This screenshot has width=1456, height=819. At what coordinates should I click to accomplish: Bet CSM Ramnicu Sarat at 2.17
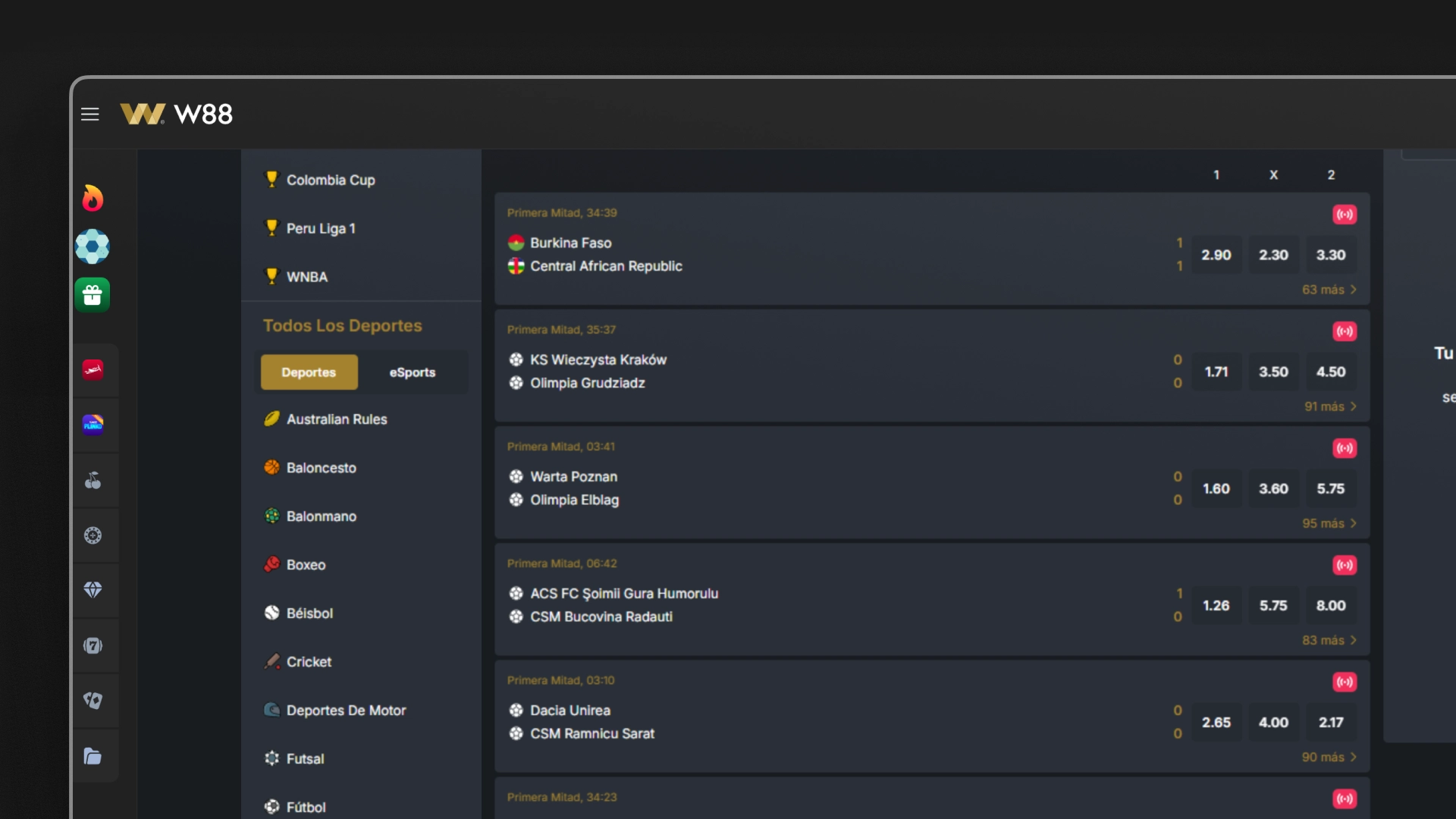[x=1331, y=722]
